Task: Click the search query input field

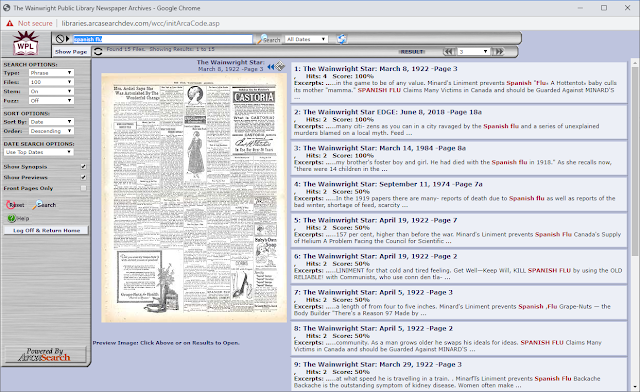Action: (x=162, y=39)
